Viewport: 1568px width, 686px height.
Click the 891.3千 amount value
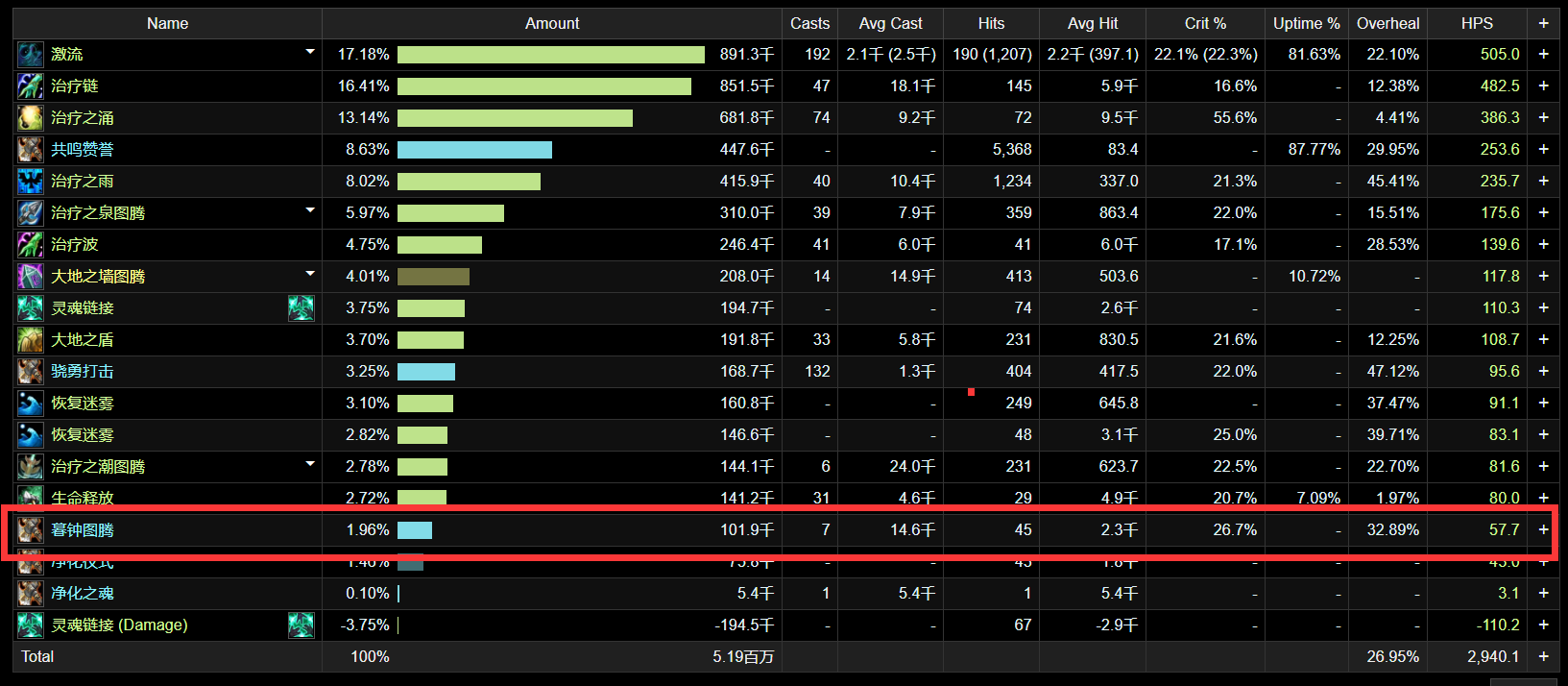coord(747,55)
